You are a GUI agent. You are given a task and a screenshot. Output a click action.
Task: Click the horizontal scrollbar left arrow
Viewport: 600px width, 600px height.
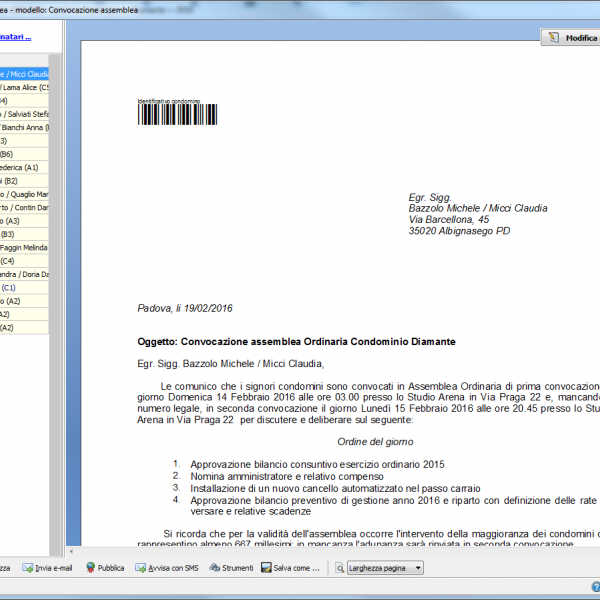[x=71, y=551]
